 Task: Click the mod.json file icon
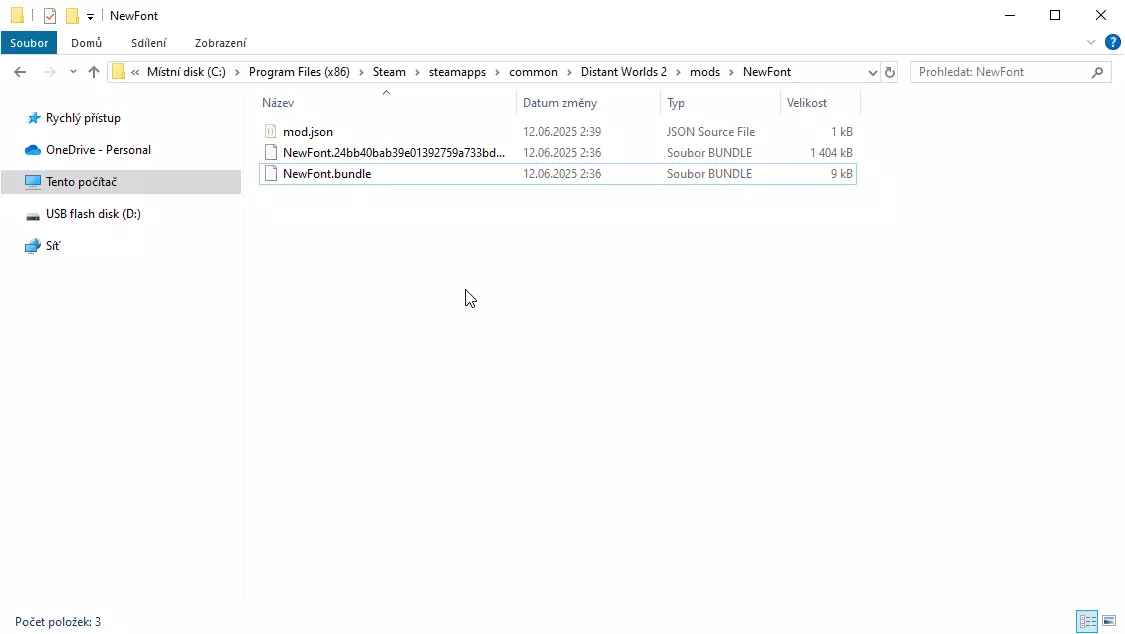[270, 132]
